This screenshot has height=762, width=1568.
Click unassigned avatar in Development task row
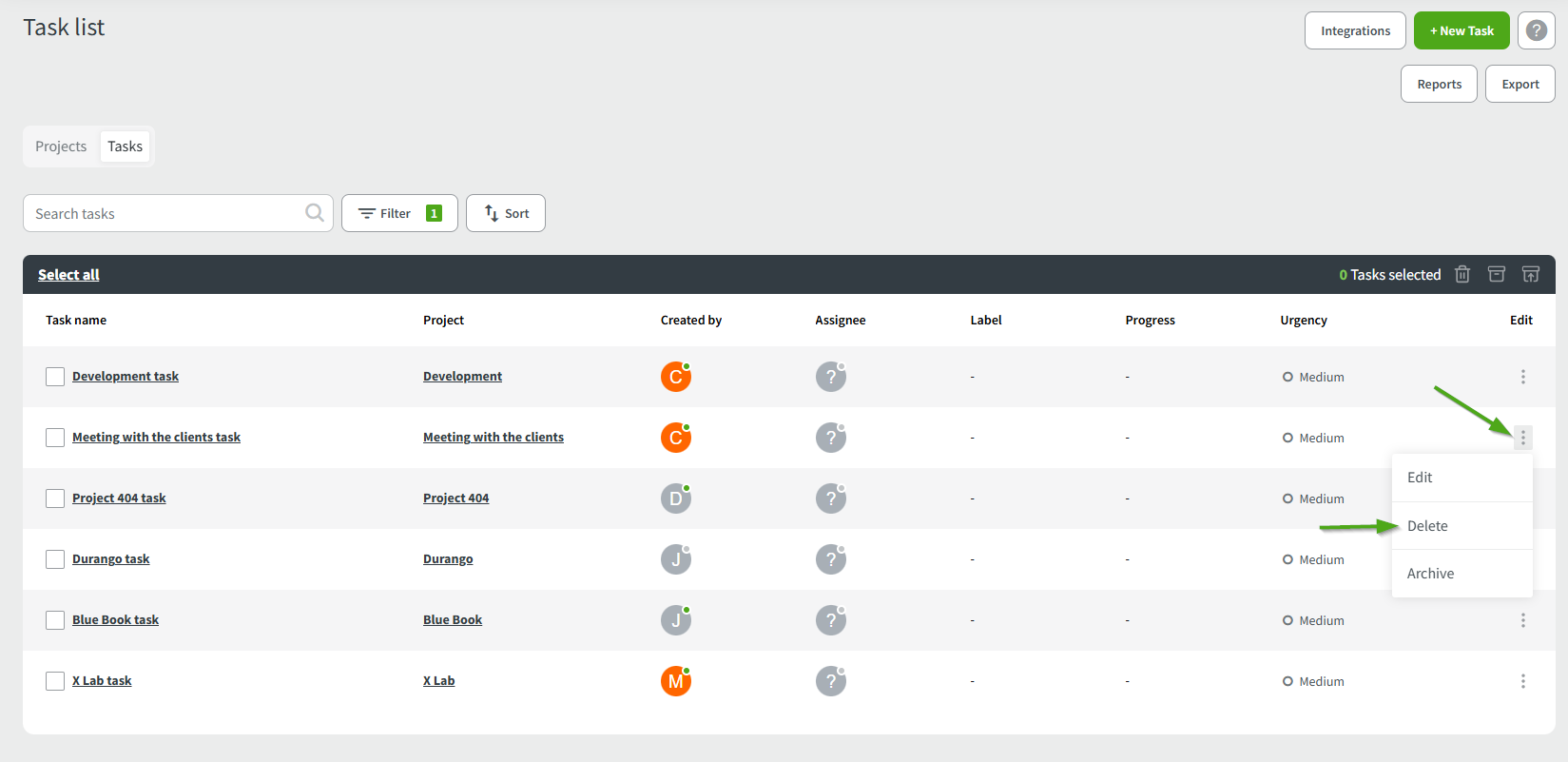pyautogui.click(x=831, y=377)
